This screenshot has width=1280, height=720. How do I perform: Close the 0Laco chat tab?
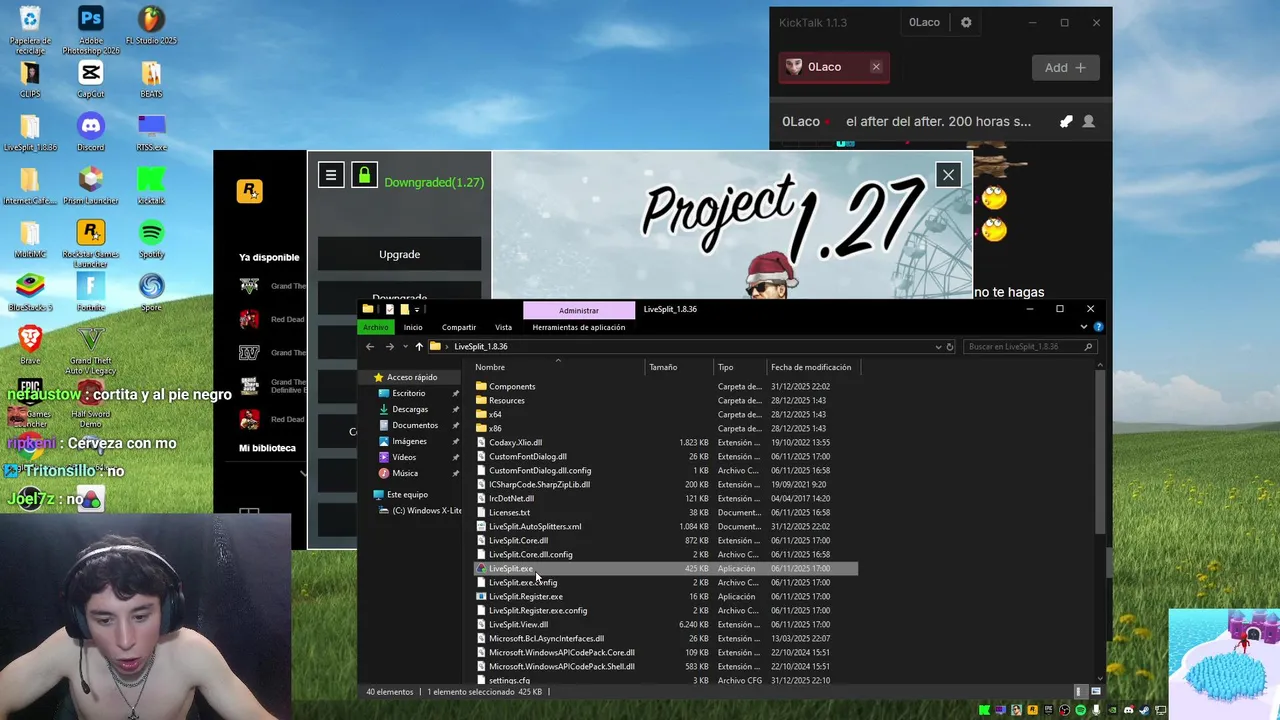coord(876,67)
